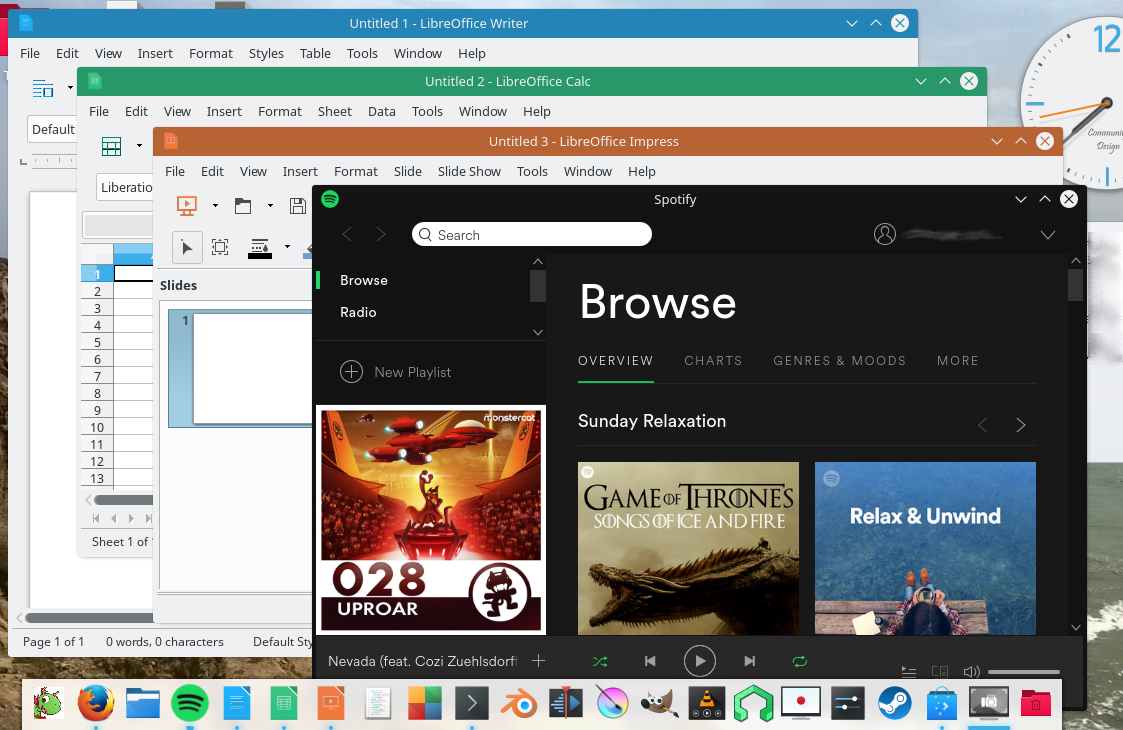Image resolution: width=1123 pixels, height=730 pixels.
Task: Open the Relax & Unwind playlist cover
Action: coord(925,548)
